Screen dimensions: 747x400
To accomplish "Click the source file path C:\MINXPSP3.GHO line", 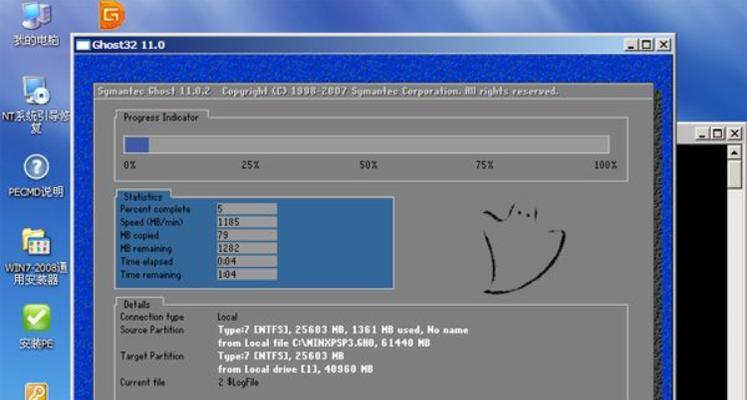I will [324, 343].
